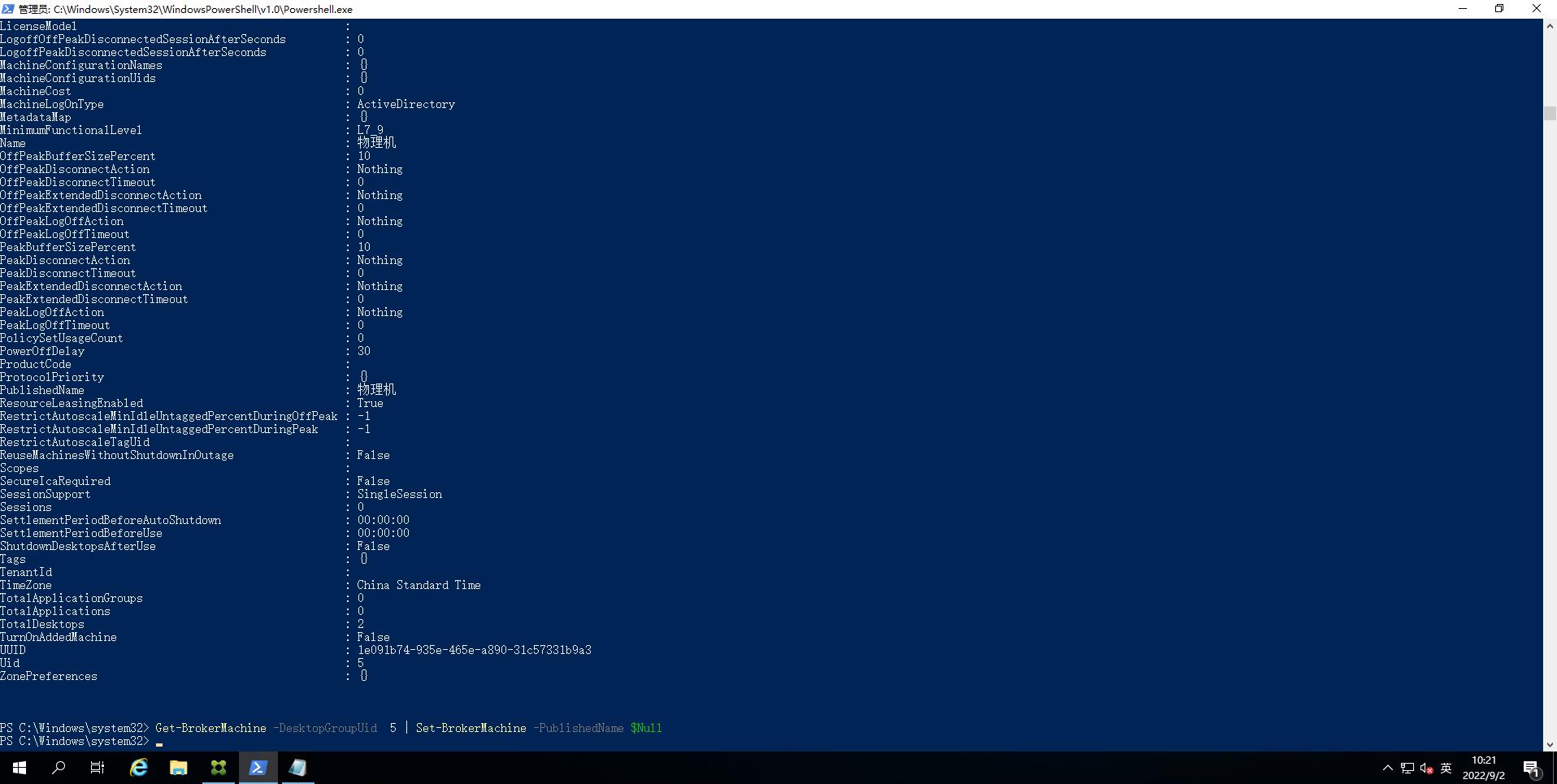Click the PowerOffDelay value 30
Image resolution: width=1557 pixels, height=784 pixels.
pos(363,351)
